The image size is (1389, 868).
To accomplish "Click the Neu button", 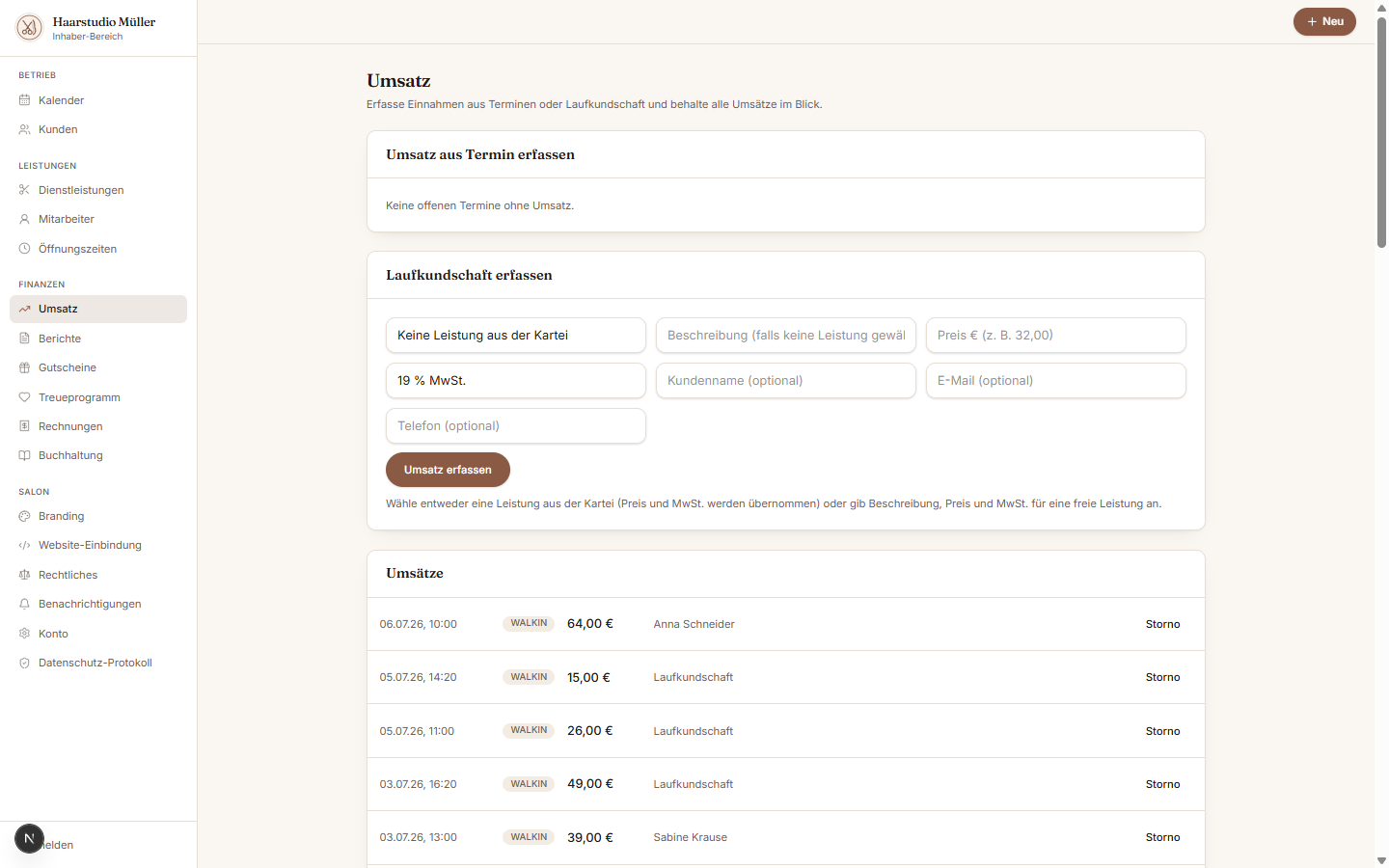I will [x=1324, y=21].
